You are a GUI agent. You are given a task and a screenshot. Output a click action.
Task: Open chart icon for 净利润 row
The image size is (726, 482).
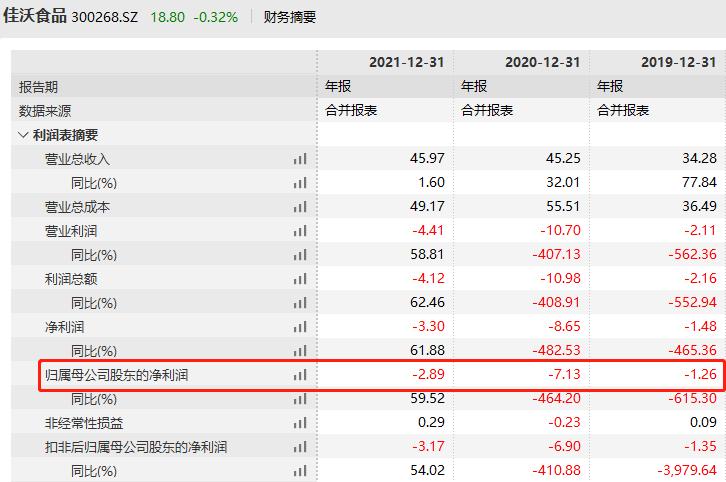300,327
